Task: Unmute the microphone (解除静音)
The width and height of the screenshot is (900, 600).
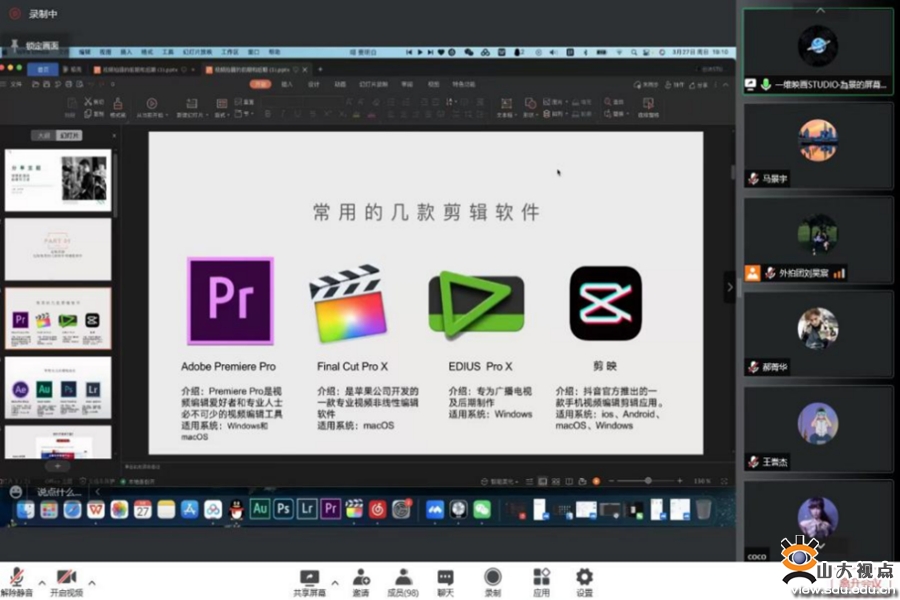Action: (17, 582)
